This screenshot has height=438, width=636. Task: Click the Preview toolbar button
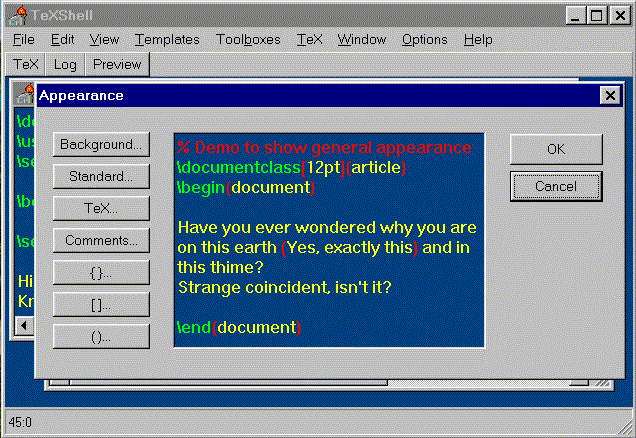tap(117, 64)
